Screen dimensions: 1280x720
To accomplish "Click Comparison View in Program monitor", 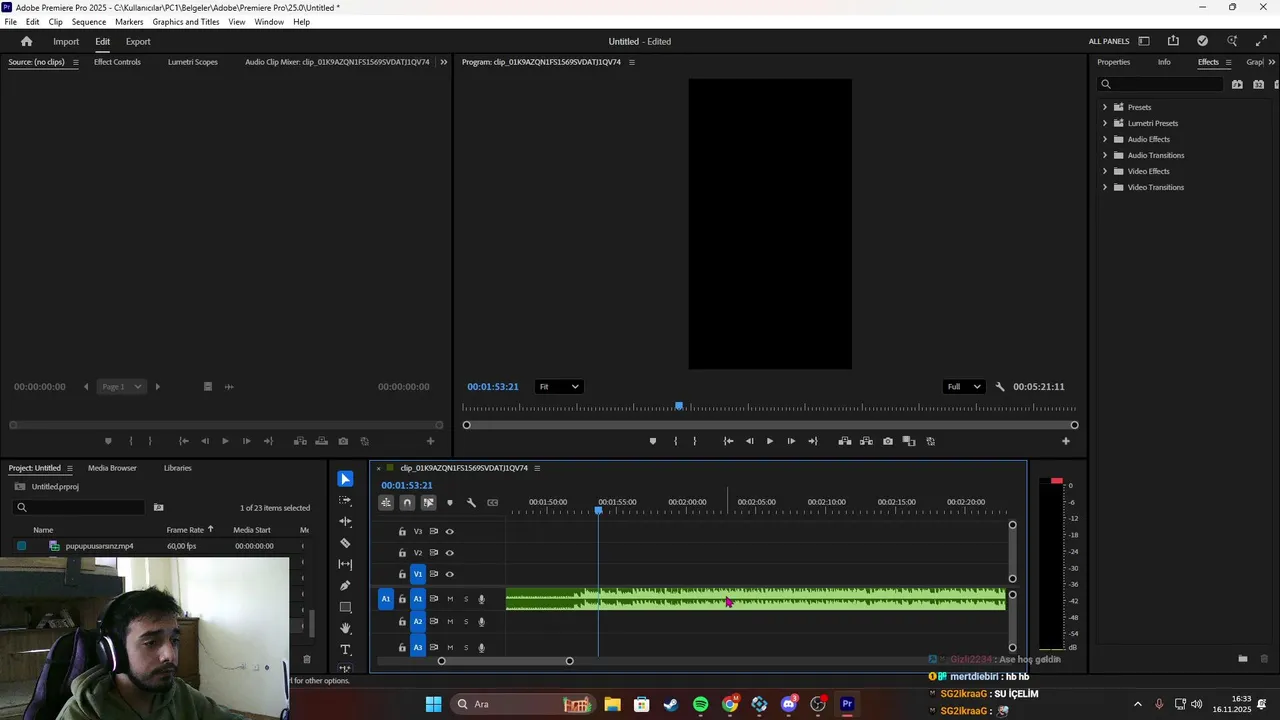I will click(x=909, y=441).
